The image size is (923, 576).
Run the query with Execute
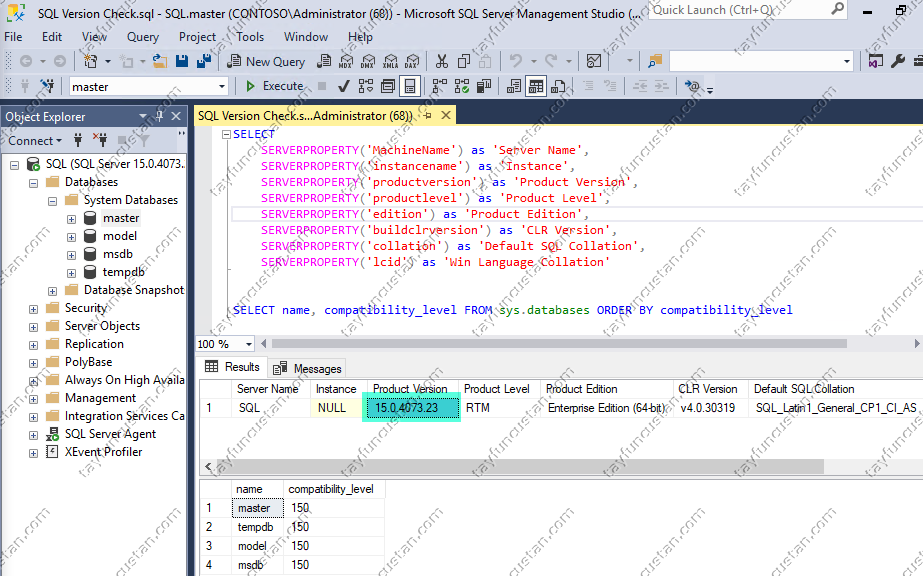click(x=274, y=86)
